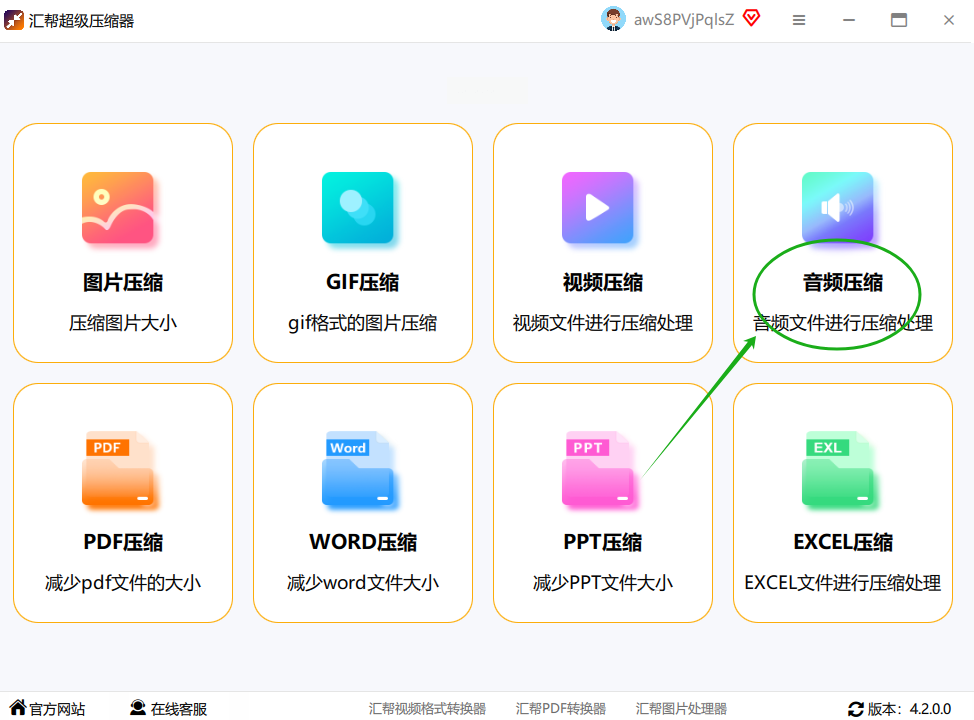Open the PPT压缩 pink folder icon
Image resolution: width=974 pixels, height=720 pixels.
[598, 469]
